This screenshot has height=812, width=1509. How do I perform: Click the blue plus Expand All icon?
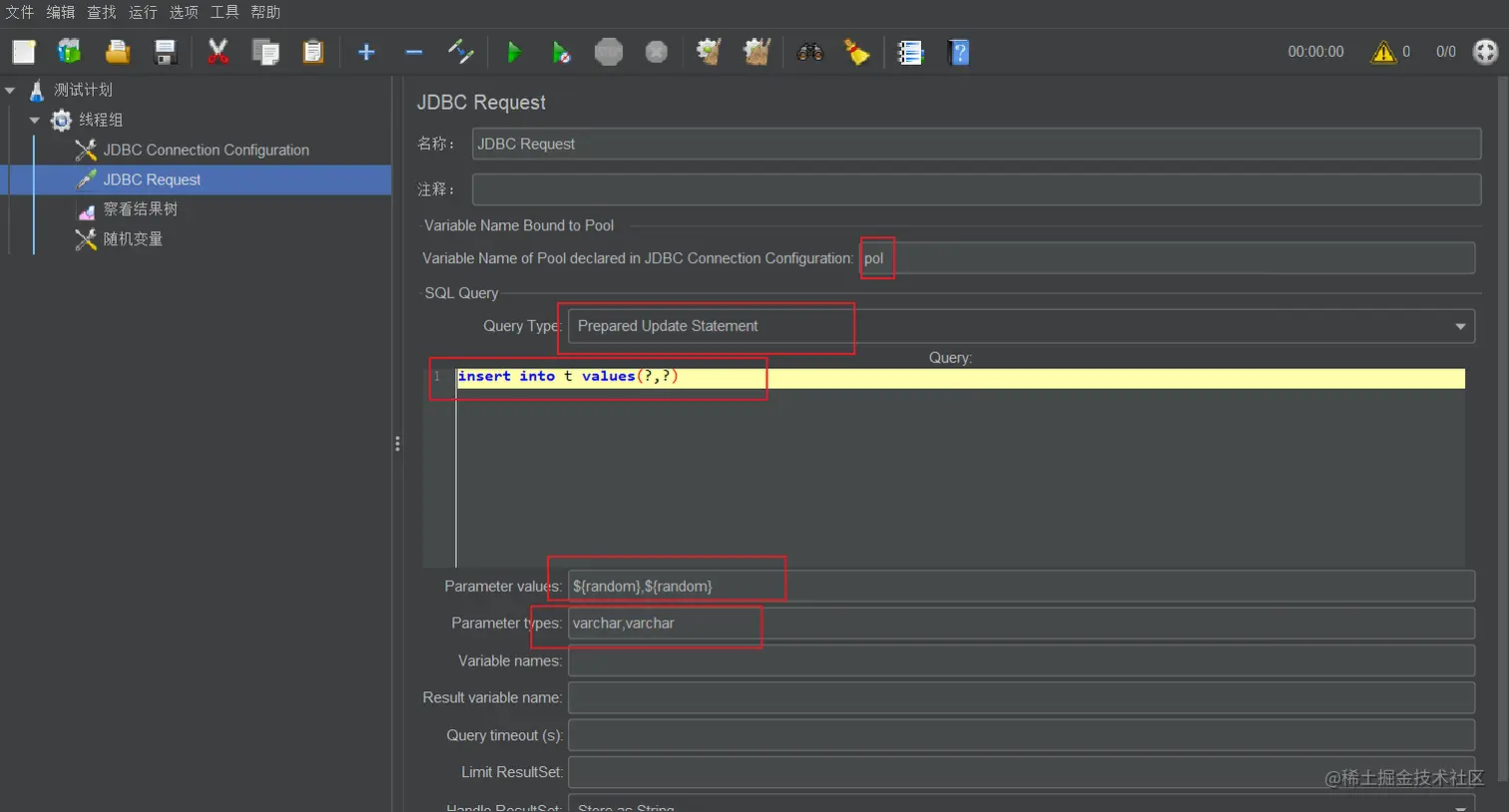tap(366, 52)
